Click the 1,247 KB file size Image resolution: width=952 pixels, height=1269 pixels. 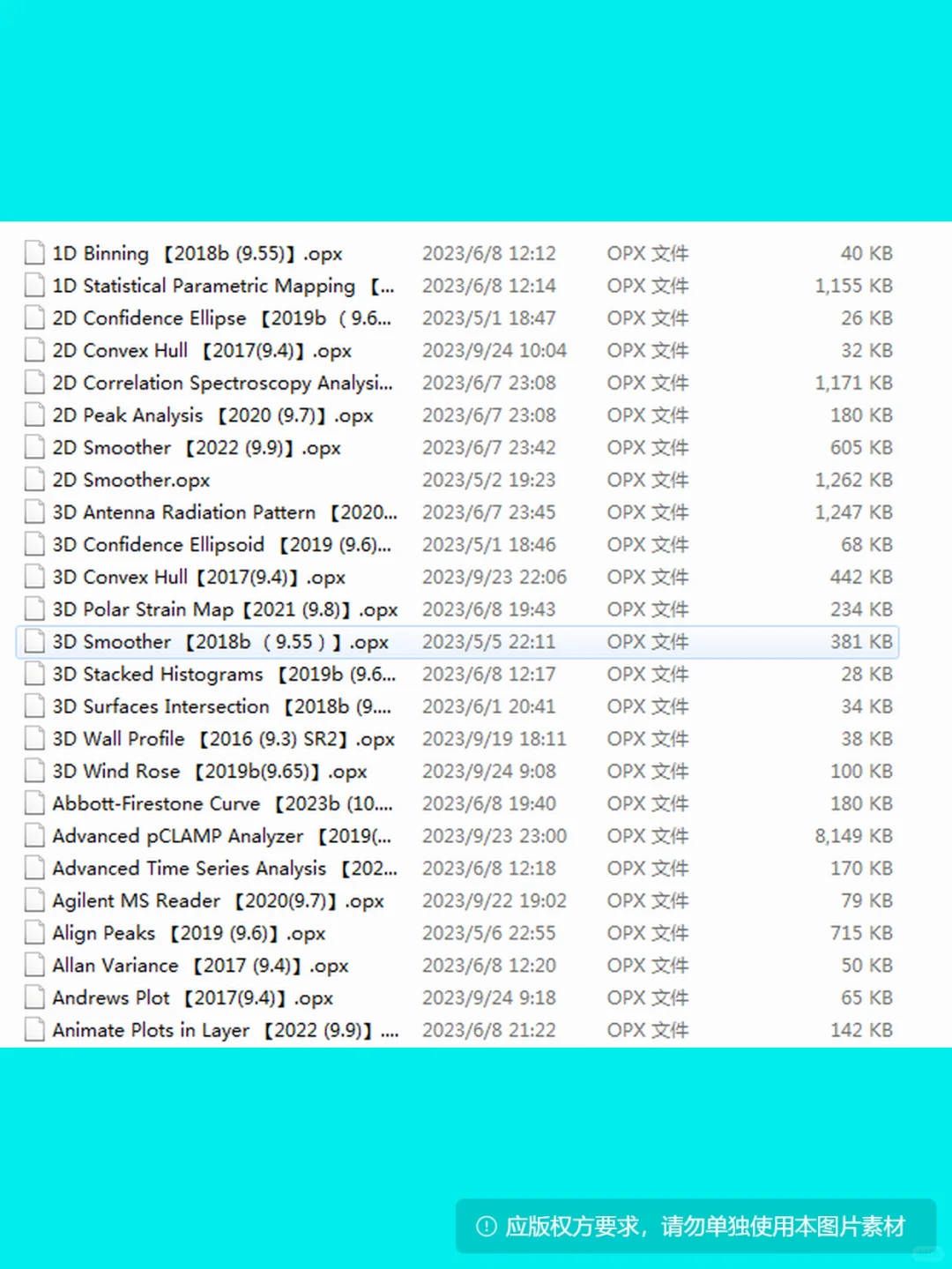coord(853,512)
